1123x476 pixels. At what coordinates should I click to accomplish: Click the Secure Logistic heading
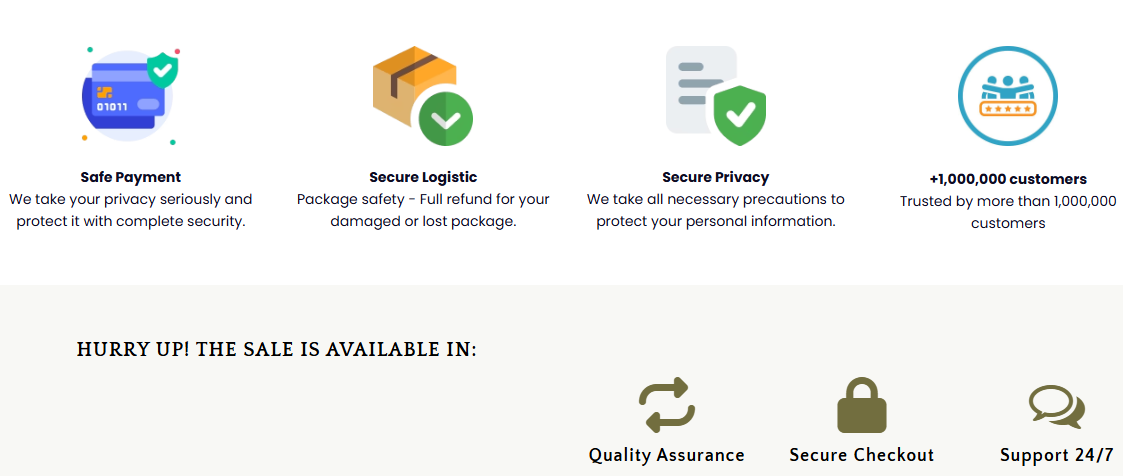click(x=423, y=177)
